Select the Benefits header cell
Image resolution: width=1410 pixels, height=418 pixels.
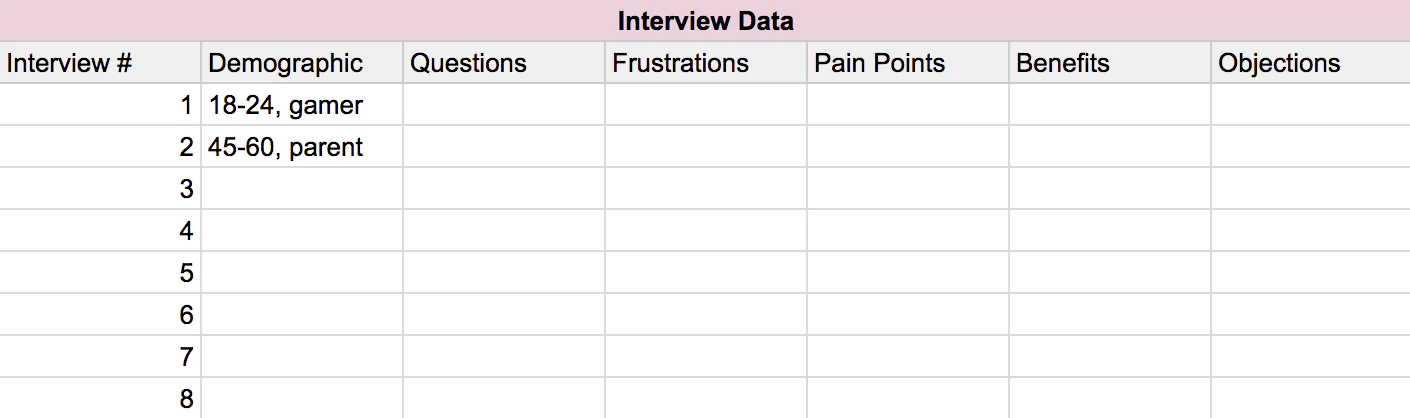(x=1110, y=63)
